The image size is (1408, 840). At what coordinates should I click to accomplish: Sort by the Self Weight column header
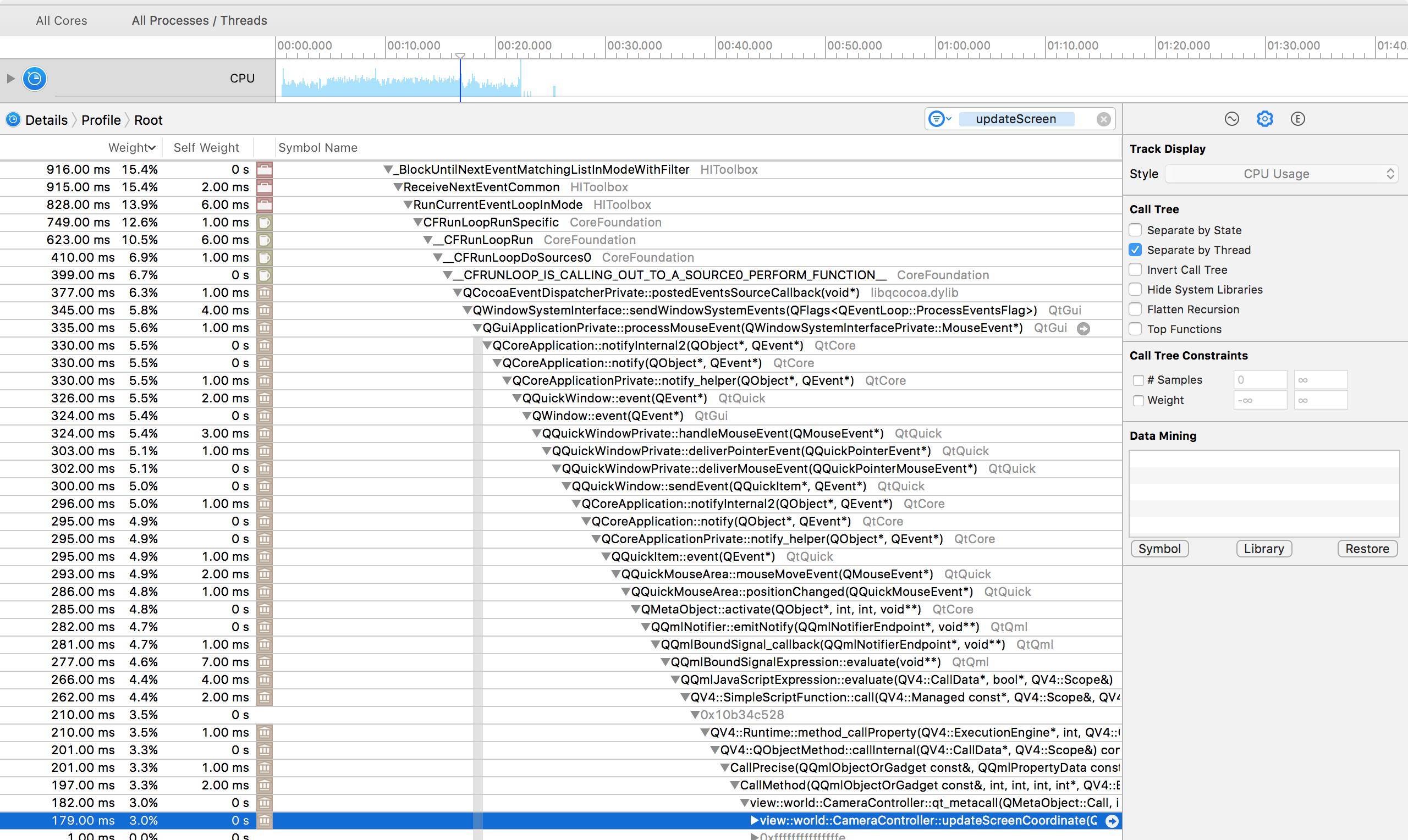206,147
